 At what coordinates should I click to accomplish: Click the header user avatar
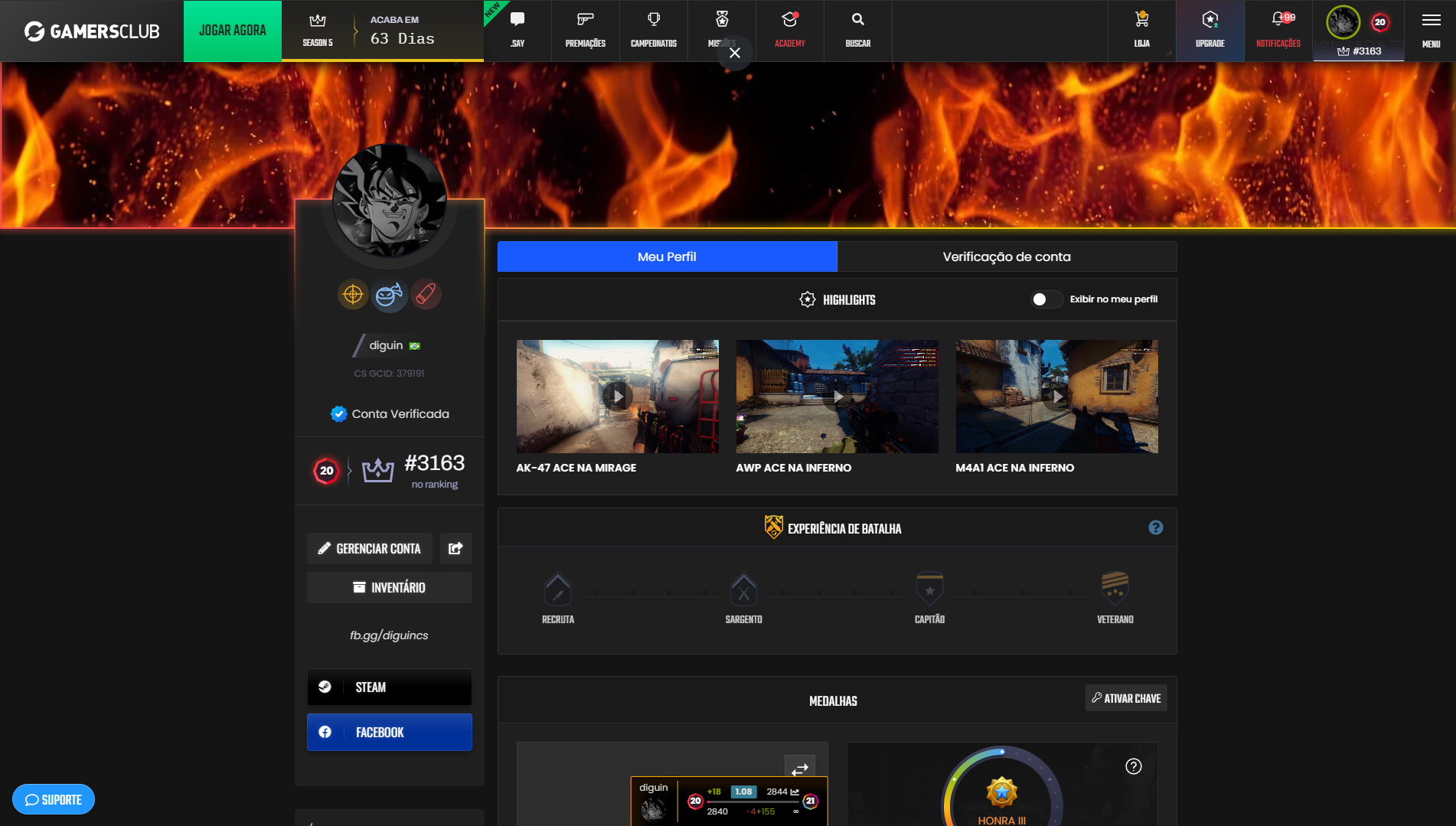click(x=1343, y=22)
